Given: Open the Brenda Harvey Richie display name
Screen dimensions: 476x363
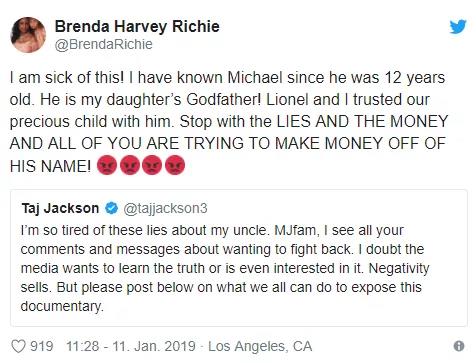Looking at the screenshot, I should [x=137, y=26].
